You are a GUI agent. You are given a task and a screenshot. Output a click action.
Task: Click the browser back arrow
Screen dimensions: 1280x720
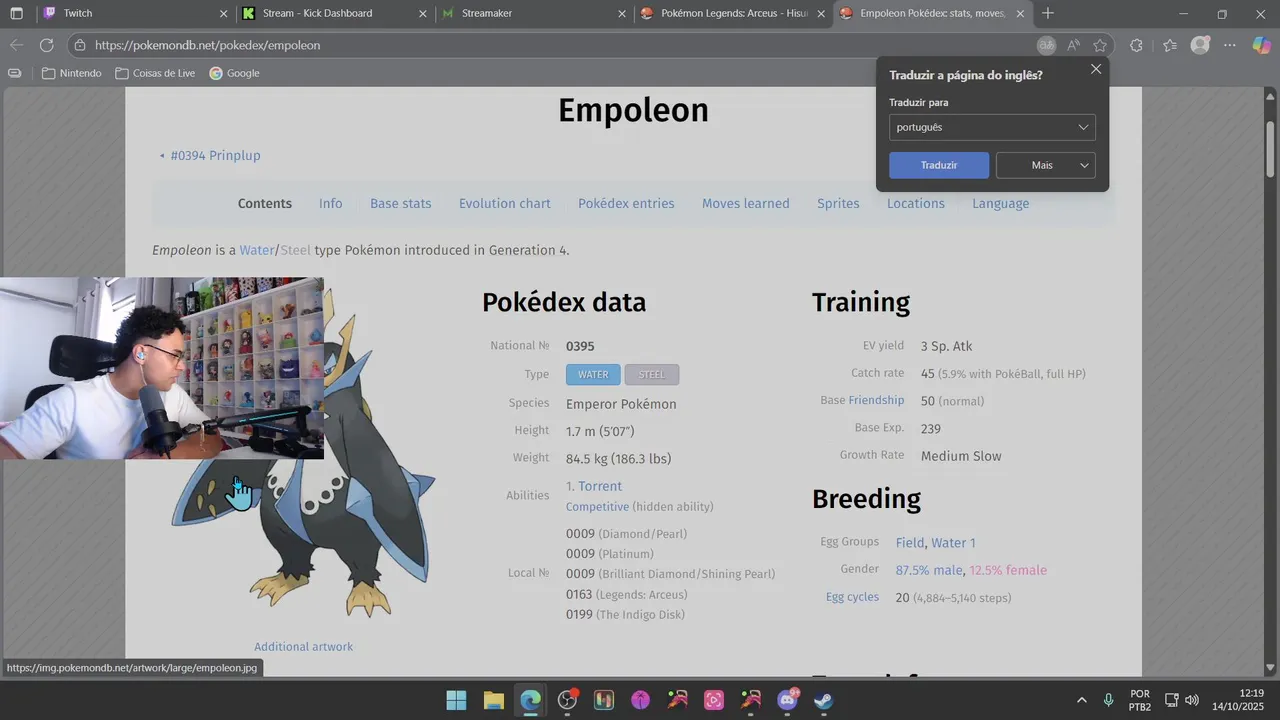pyautogui.click(x=16, y=45)
